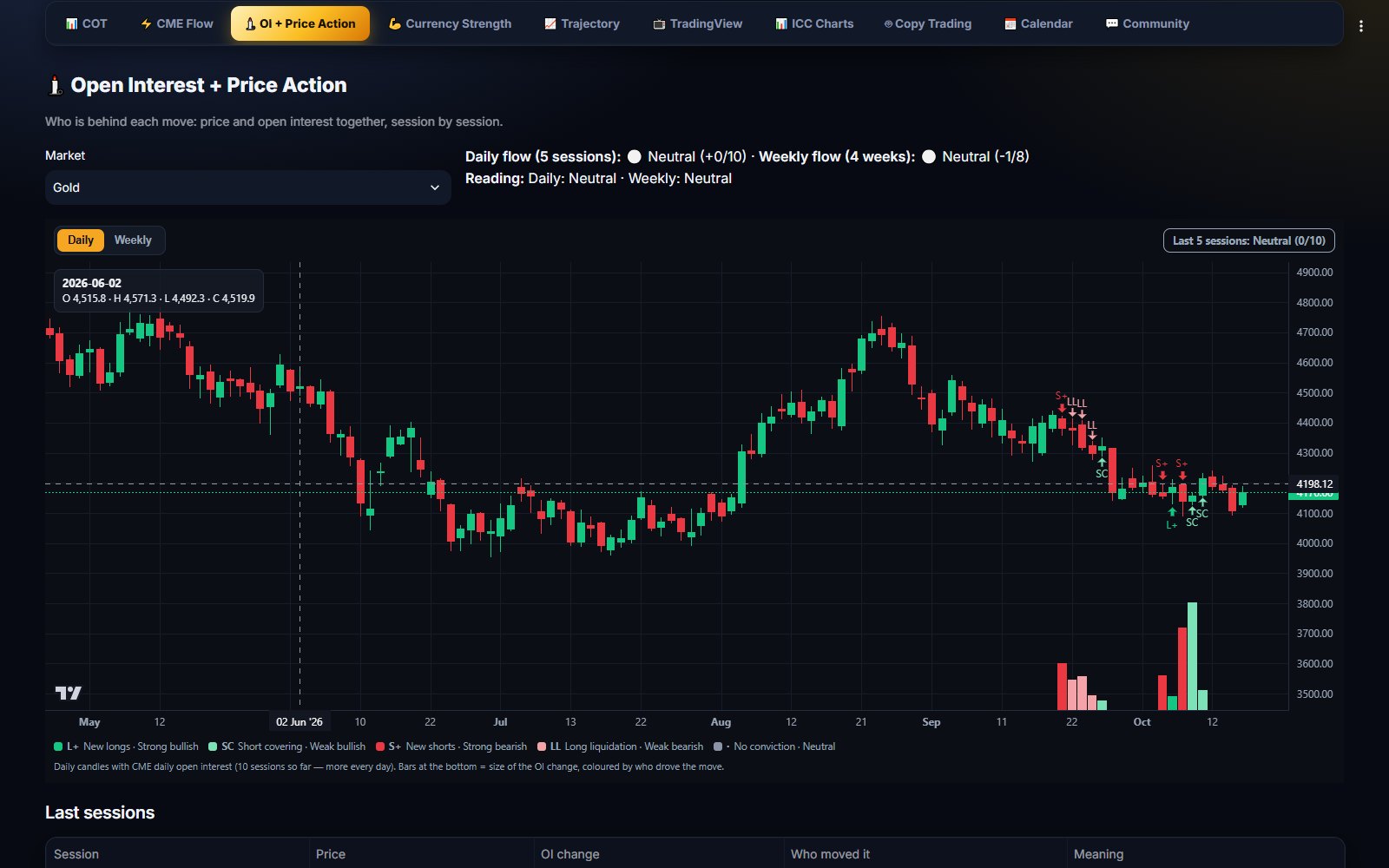Click the Price column header

tap(331, 854)
